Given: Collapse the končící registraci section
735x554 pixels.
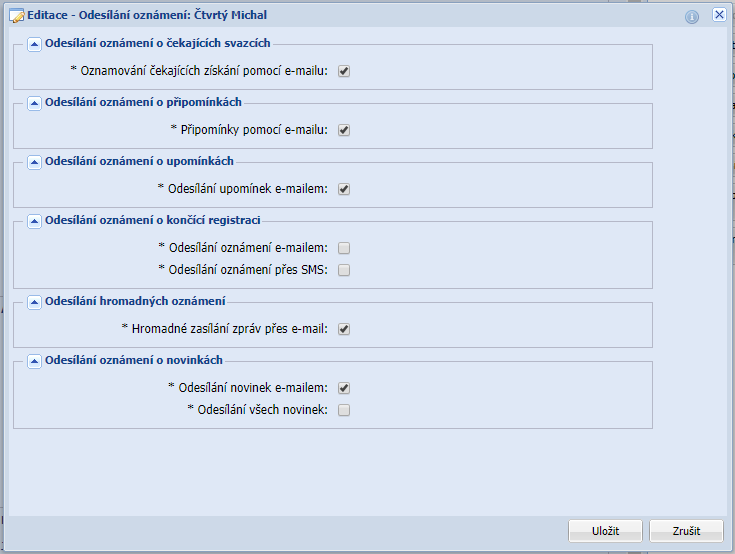Looking at the screenshot, I should (34, 221).
